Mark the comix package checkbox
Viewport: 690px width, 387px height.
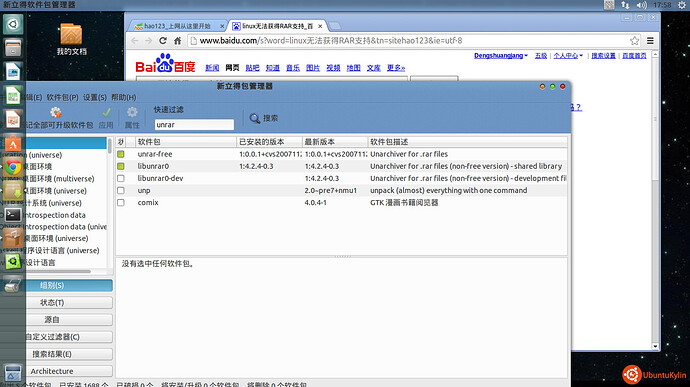tap(121, 203)
